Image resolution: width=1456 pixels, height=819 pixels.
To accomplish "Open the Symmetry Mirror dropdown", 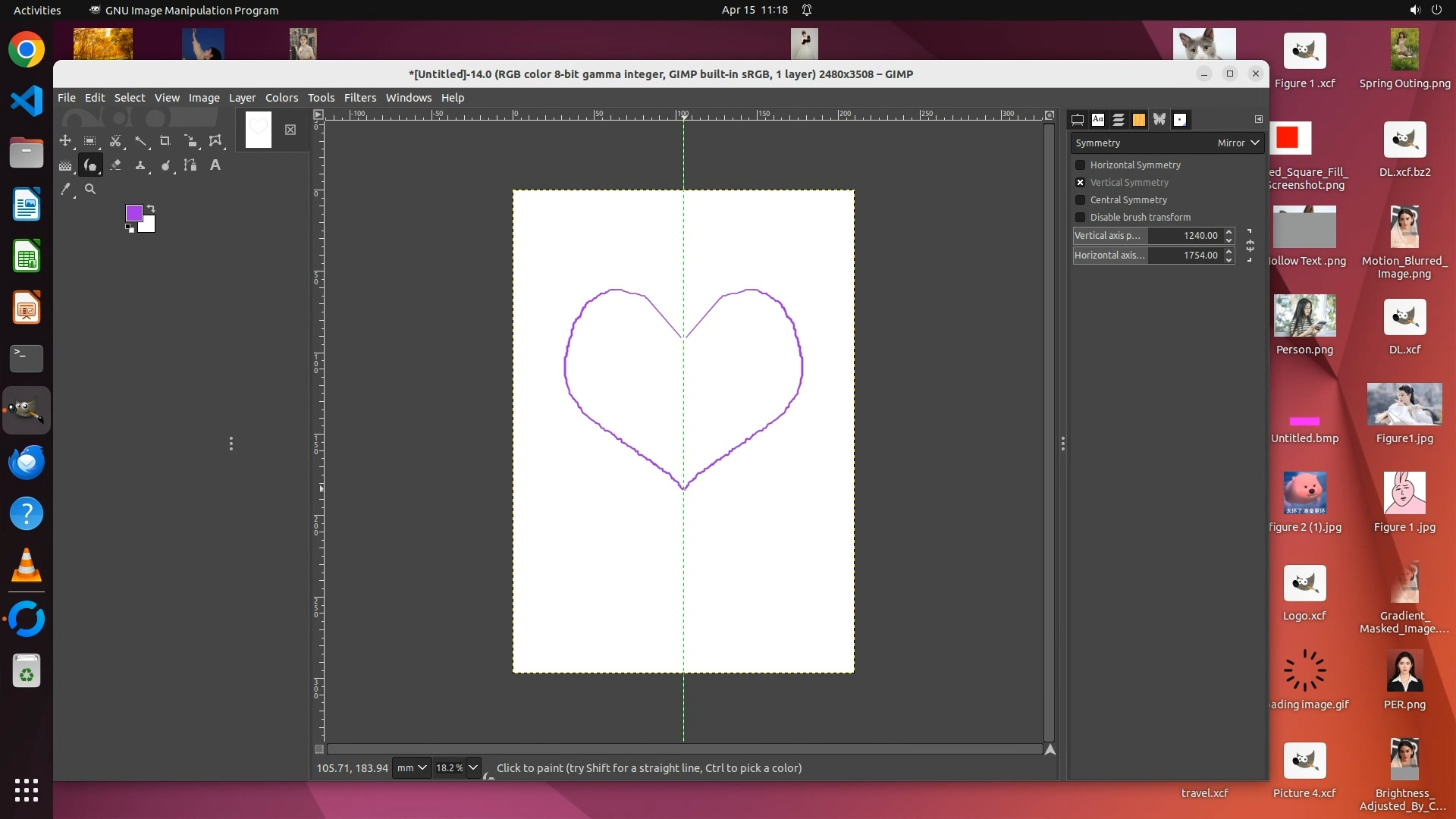I will tap(1238, 143).
